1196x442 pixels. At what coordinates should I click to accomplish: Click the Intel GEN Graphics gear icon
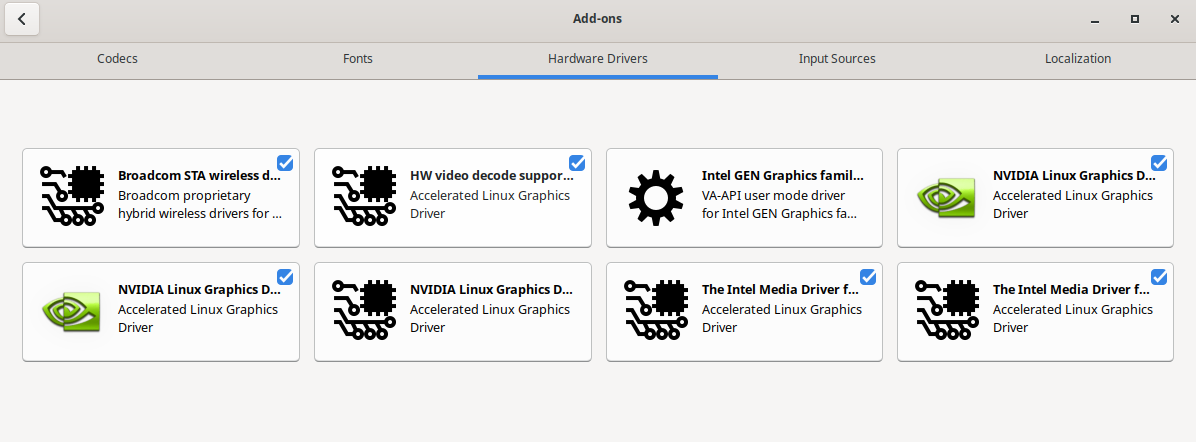(x=655, y=197)
